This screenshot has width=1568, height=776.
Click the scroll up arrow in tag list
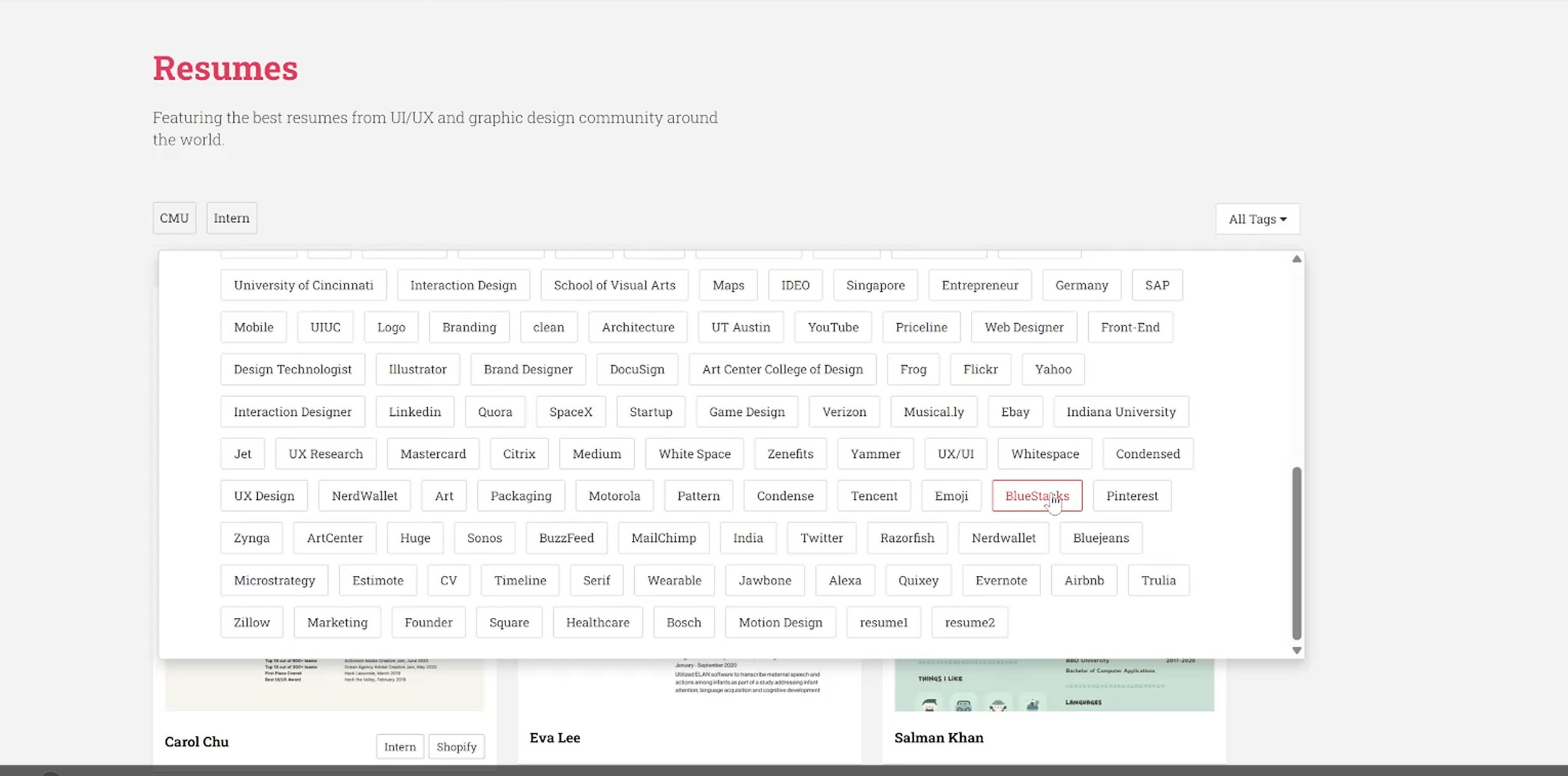pyautogui.click(x=1296, y=259)
